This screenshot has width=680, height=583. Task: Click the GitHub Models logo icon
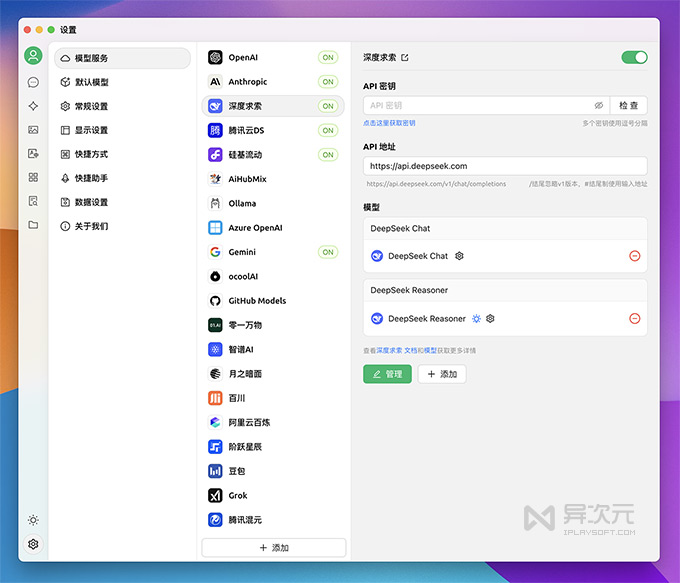[215, 301]
